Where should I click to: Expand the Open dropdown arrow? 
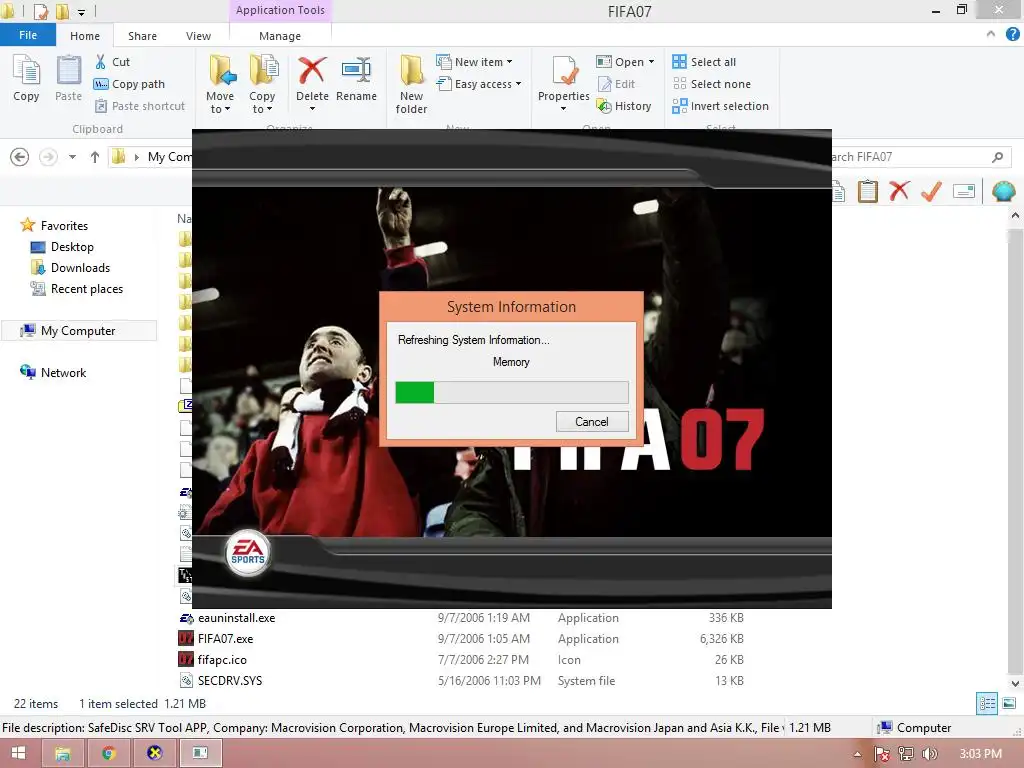(x=651, y=62)
